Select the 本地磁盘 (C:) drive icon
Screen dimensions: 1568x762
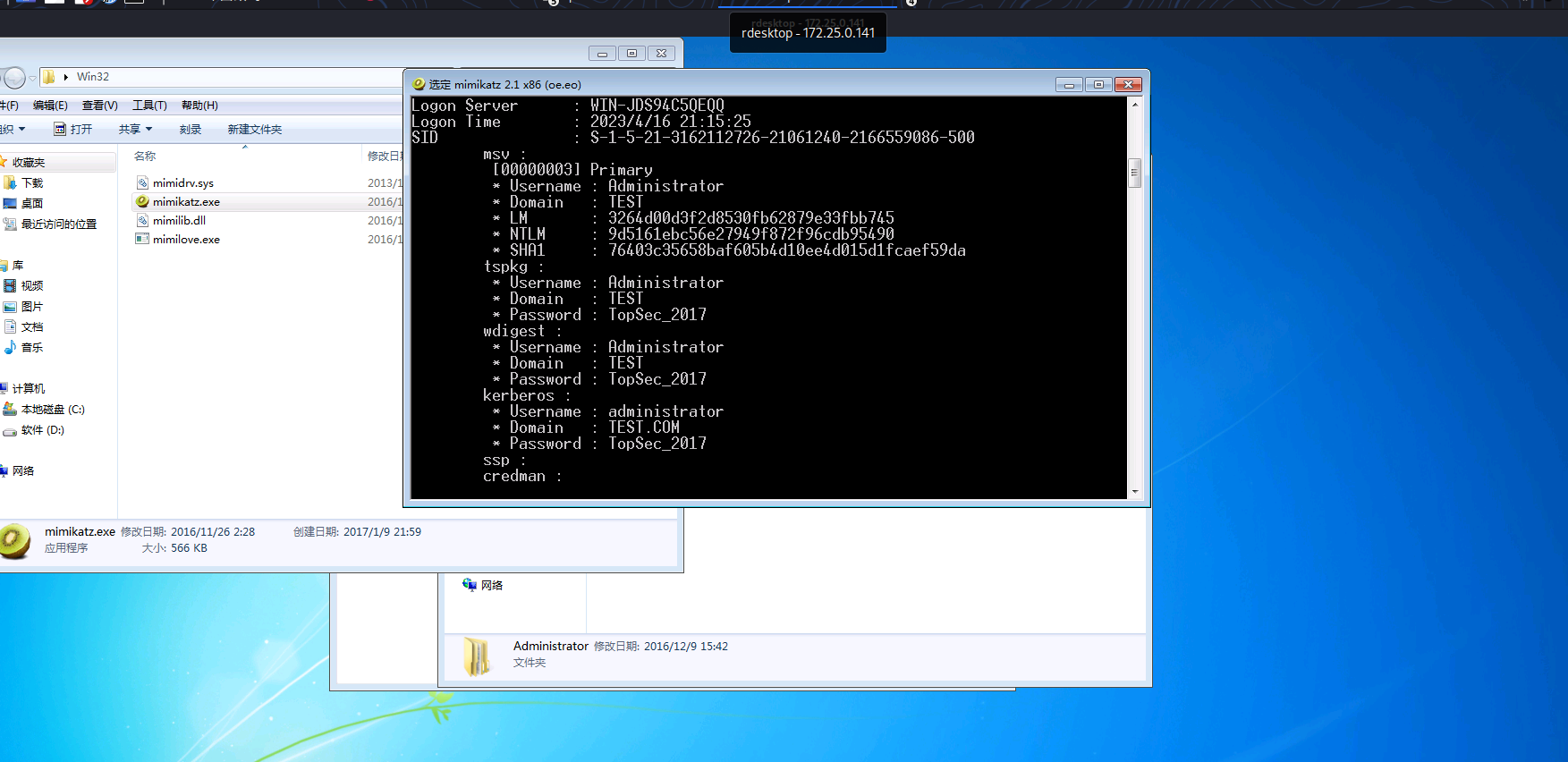coord(10,409)
